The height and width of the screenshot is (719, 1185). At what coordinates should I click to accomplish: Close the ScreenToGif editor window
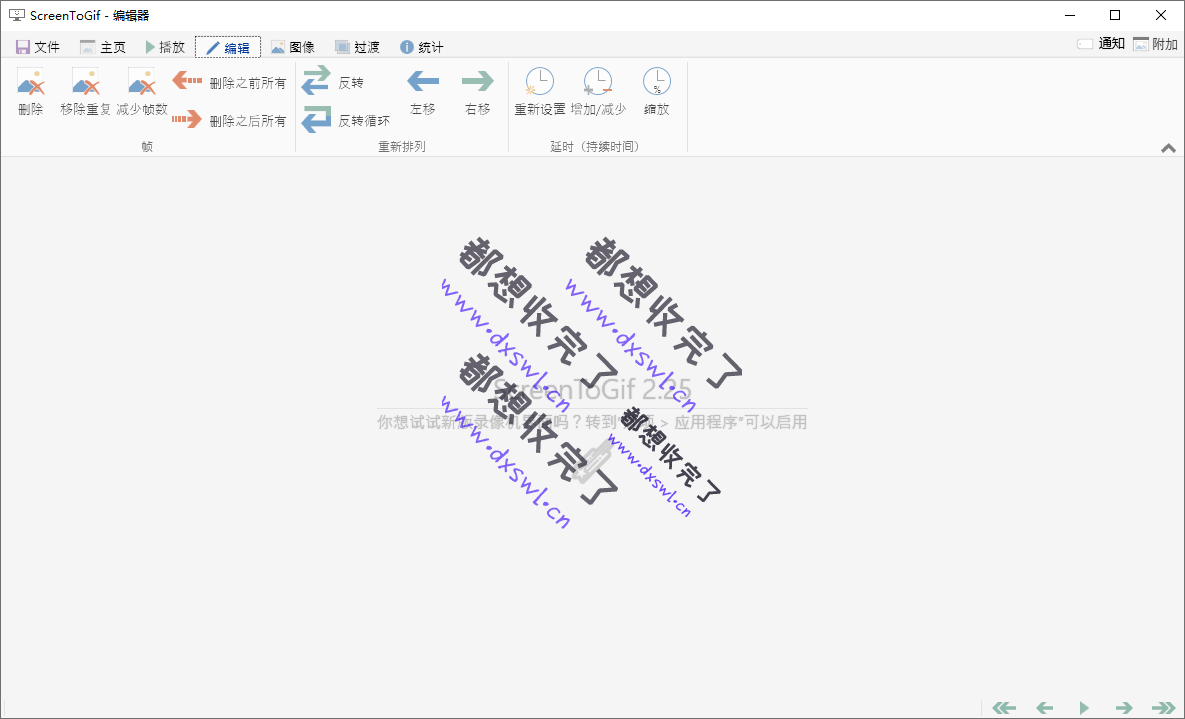(1161, 15)
